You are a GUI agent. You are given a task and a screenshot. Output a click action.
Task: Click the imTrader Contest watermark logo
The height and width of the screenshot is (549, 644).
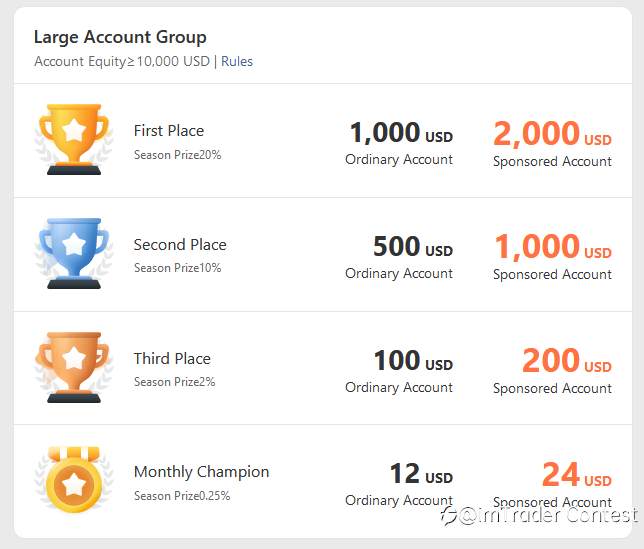click(x=539, y=515)
